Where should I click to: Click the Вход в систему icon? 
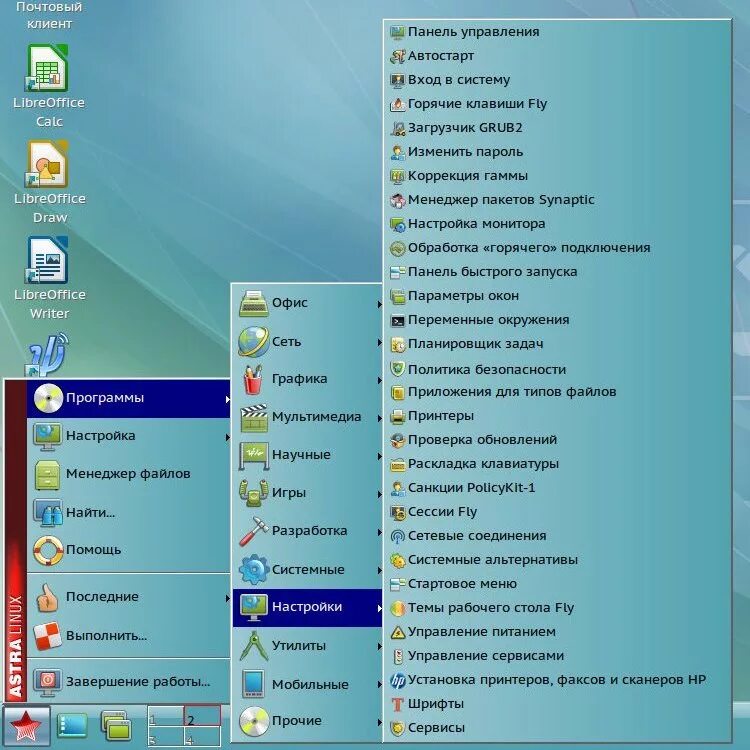(397, 80)
